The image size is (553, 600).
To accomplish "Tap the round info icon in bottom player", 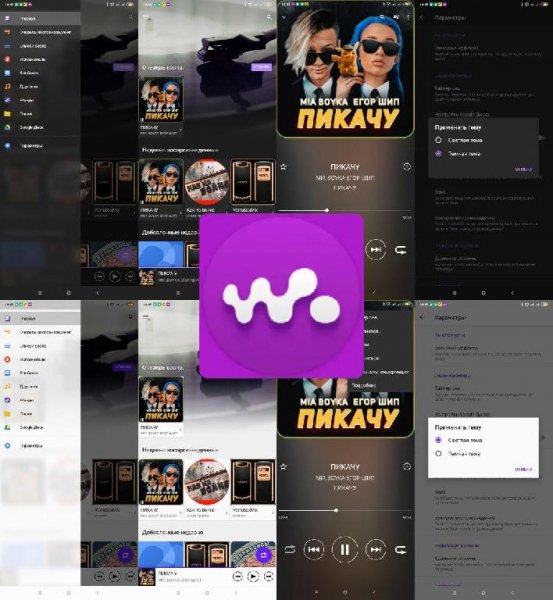I will 407,466.
